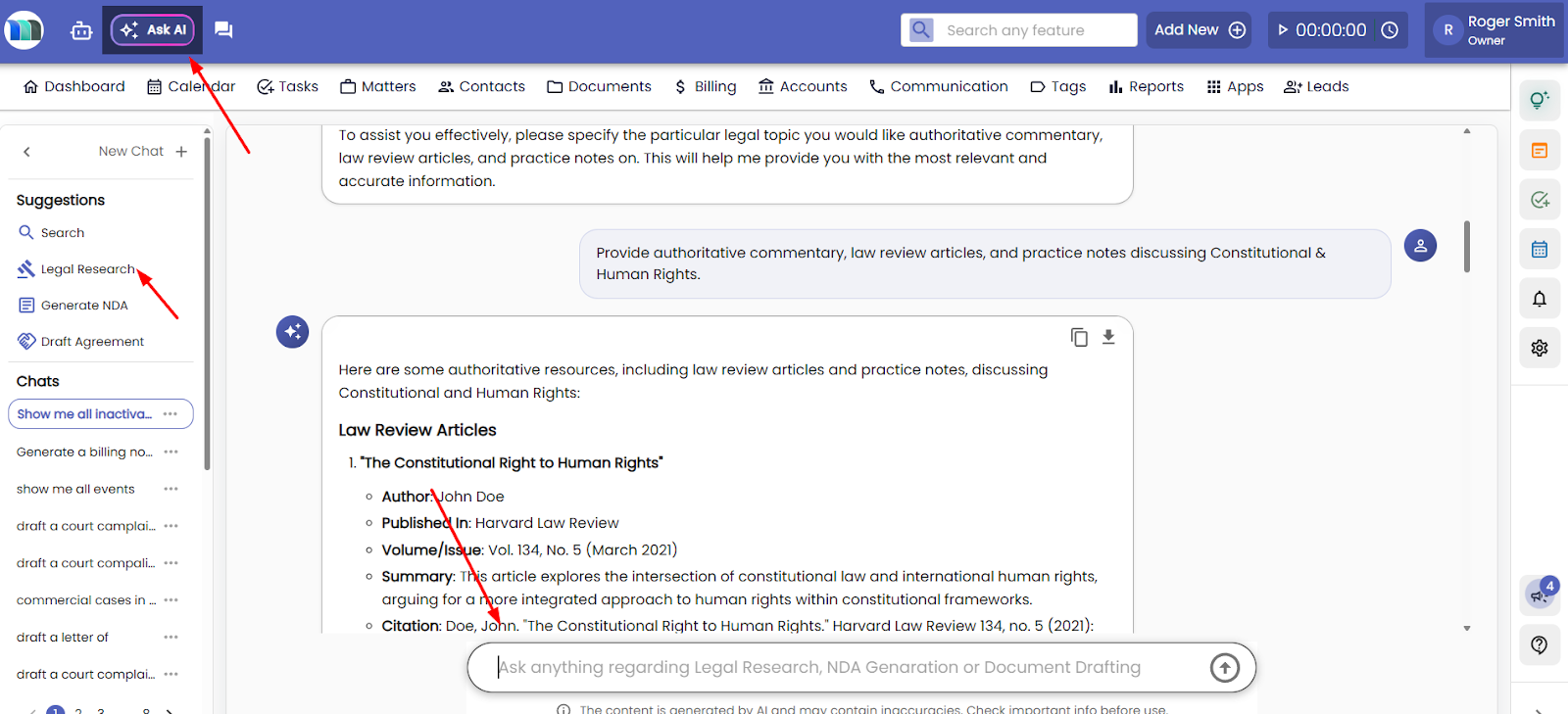Open options for 'show me all events' chat
The image size is (1568, 714).
171,489
